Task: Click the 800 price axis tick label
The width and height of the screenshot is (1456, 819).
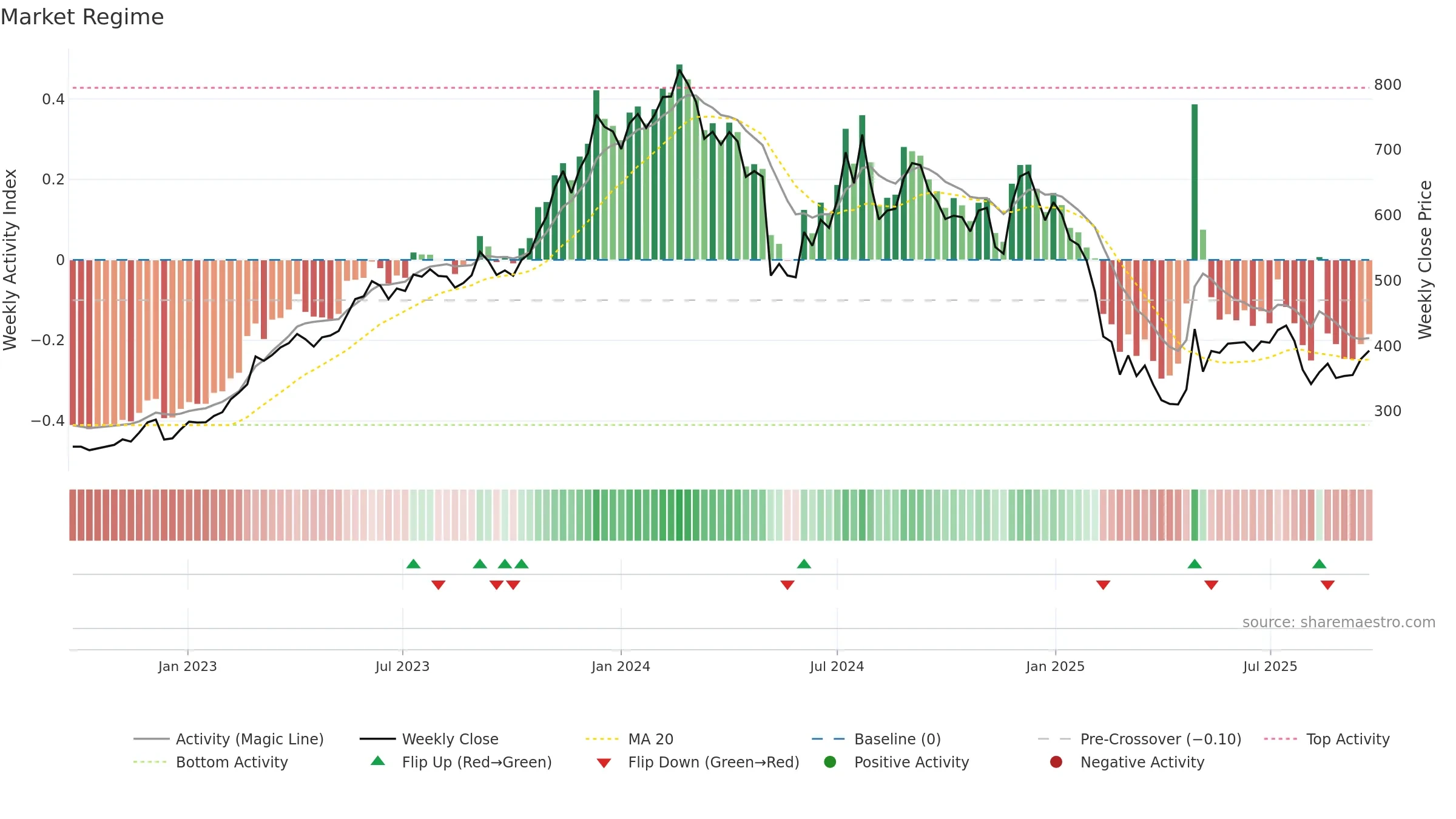Action: 1388,84
